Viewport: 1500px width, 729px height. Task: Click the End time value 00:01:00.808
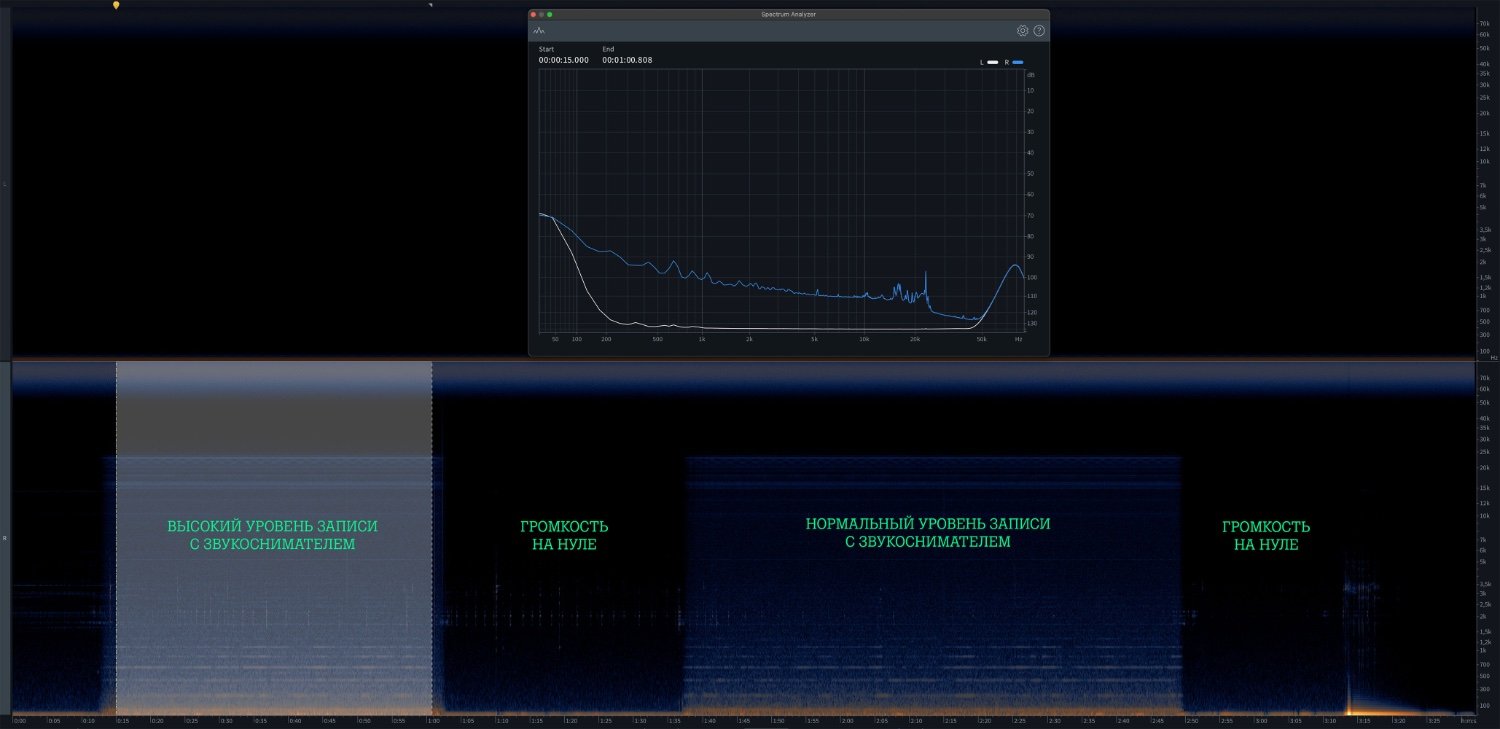tap(627, 60)
